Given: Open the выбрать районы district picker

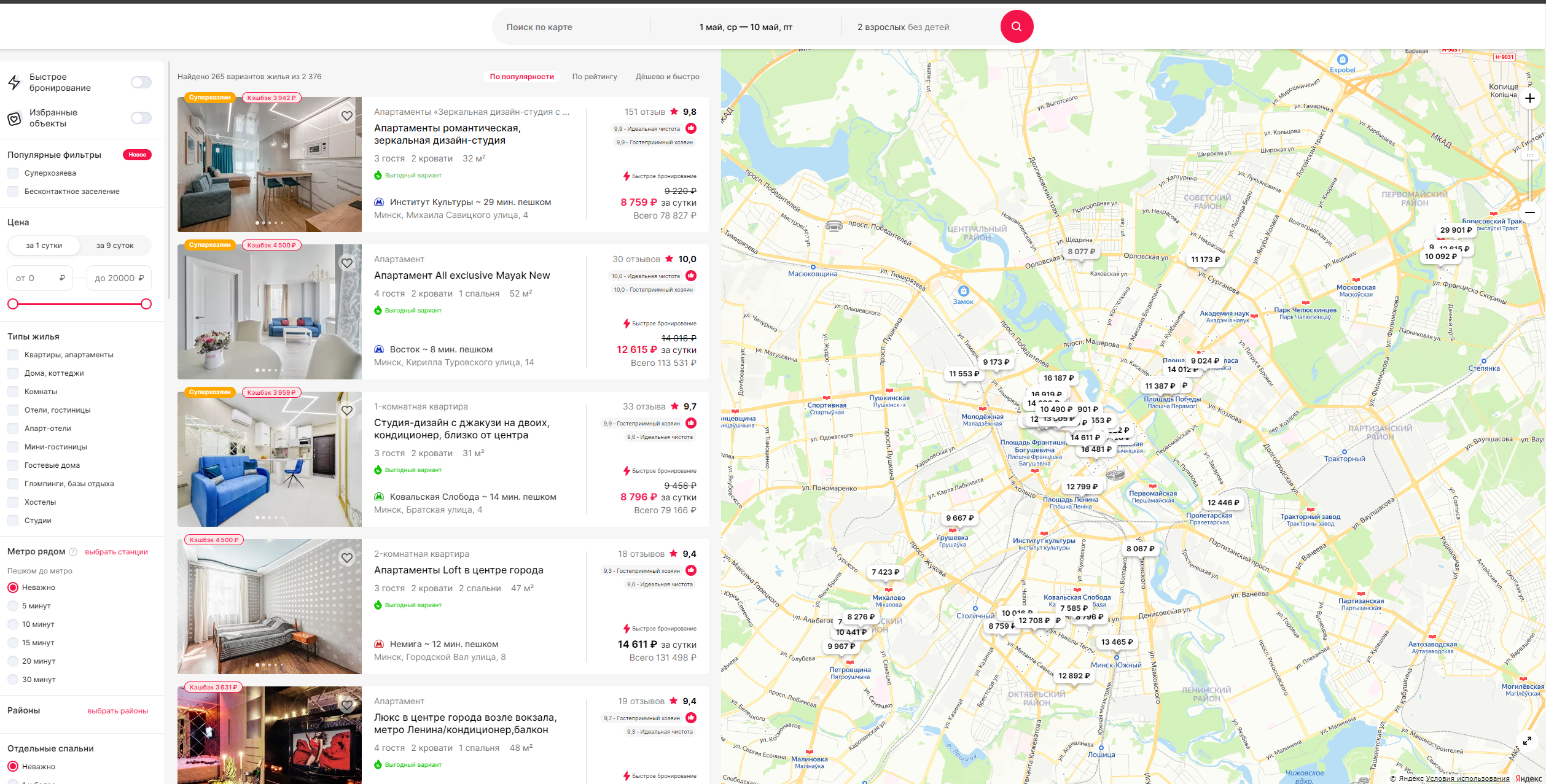Looking at the screenshot, I should pos(117,711).
